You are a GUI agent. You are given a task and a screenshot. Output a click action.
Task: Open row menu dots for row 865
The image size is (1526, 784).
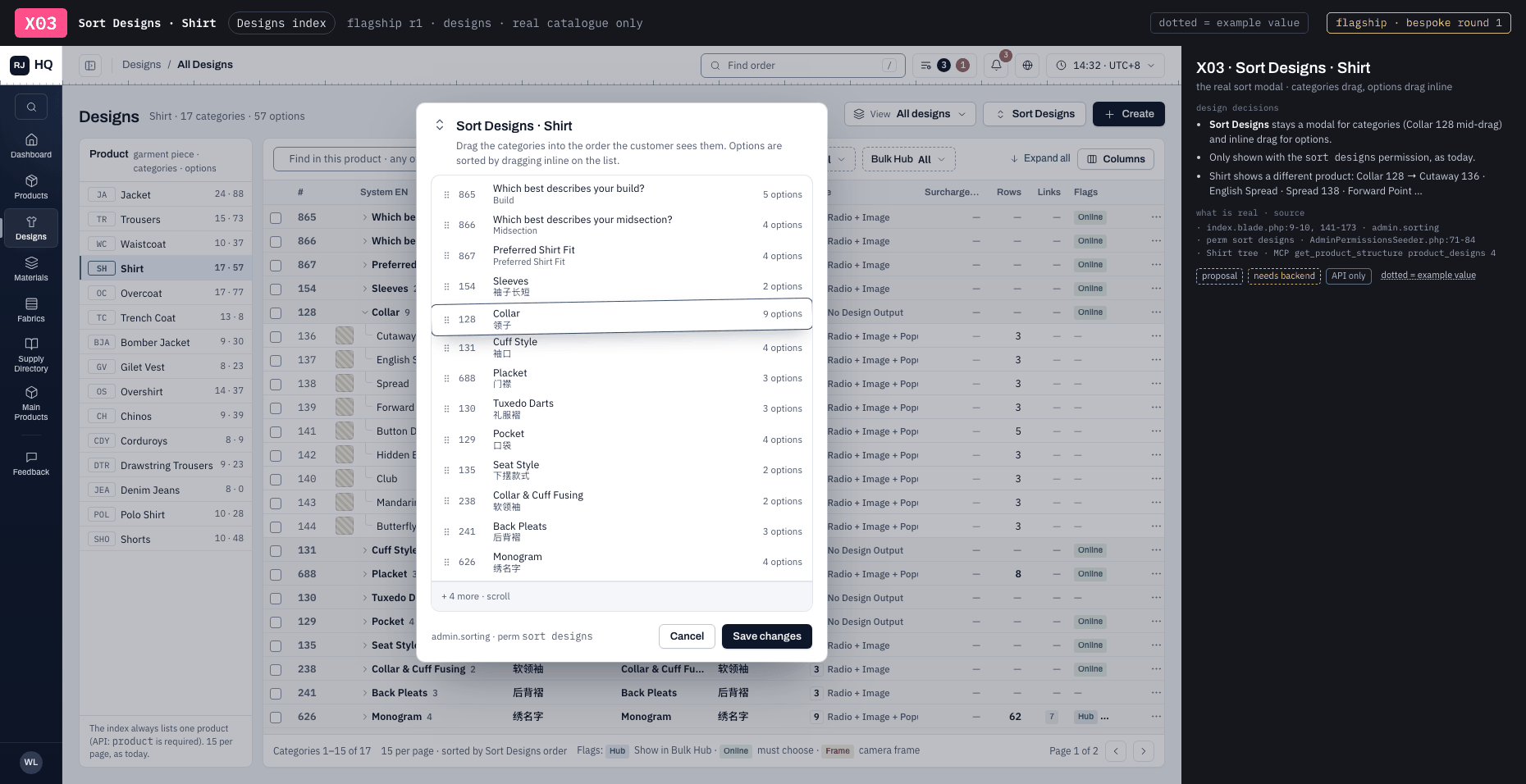[1156, 217]
